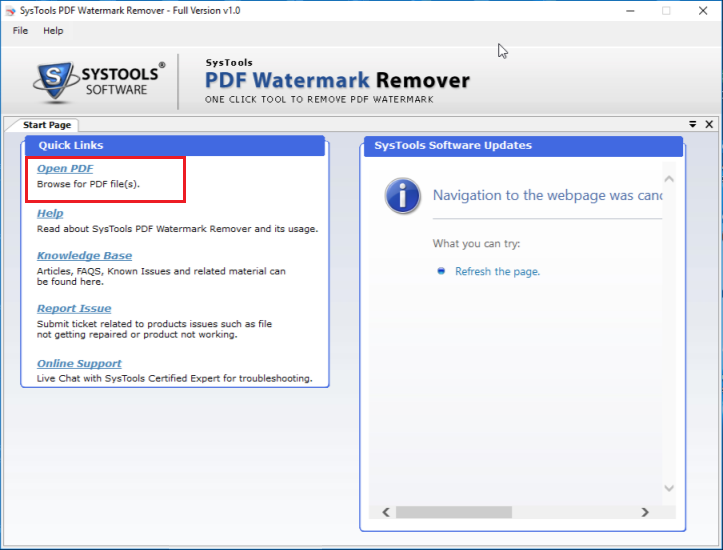Click the PDF Watermark Remover banner title
This screenshot has width=723, height=550.
[337, 80]
